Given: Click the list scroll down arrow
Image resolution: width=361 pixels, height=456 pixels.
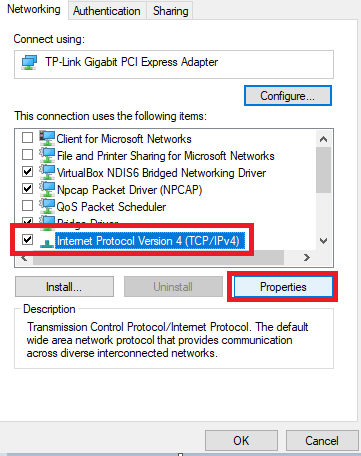Looking at the screenshot, I should pos(323,241).
